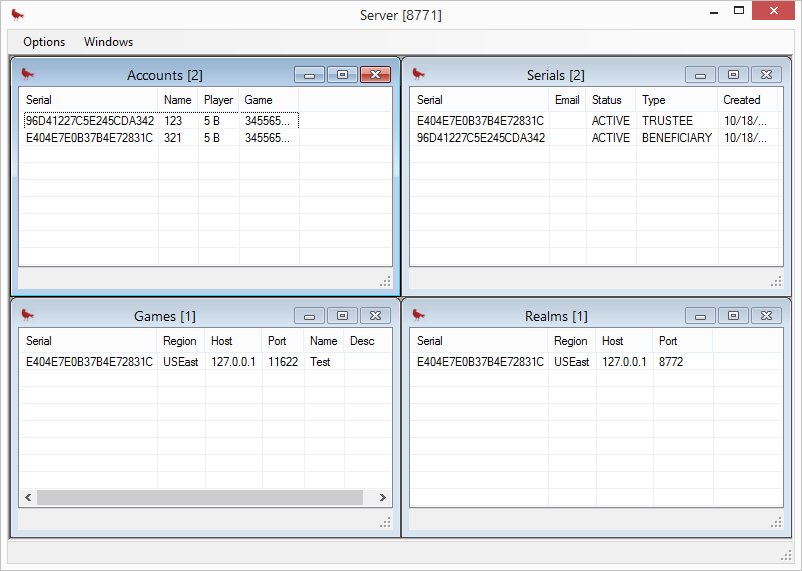Close the Realms window

pos(766,316)
